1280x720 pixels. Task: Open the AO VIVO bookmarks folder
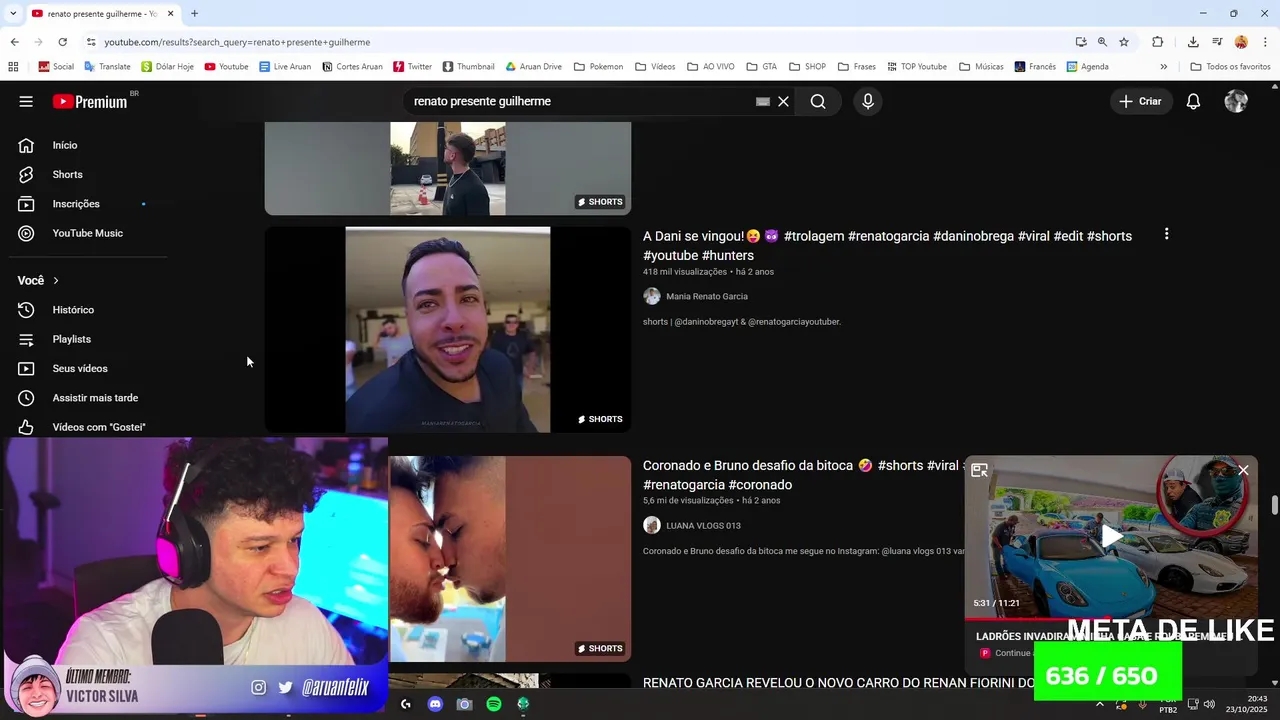pyautogui.click(x=711, y=67)
